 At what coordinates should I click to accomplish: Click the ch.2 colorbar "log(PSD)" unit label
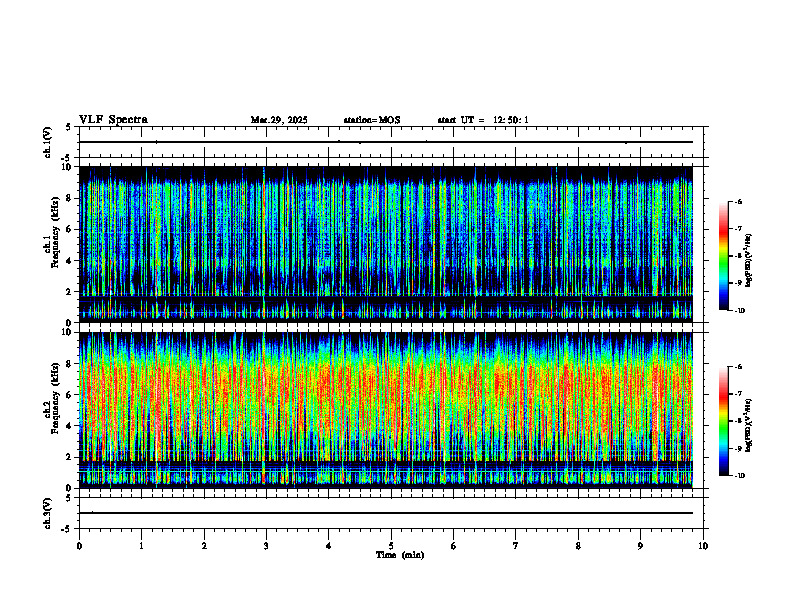pos(749,425)
